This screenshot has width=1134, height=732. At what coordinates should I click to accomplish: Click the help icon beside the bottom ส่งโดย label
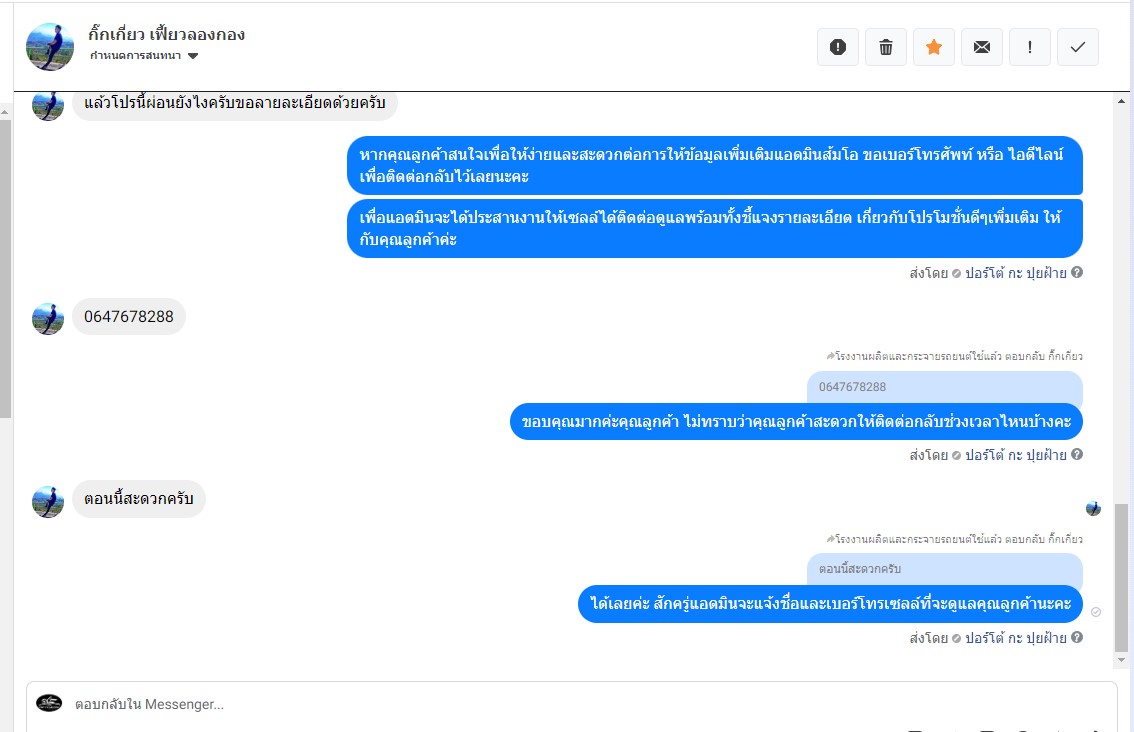(1077, 637)
